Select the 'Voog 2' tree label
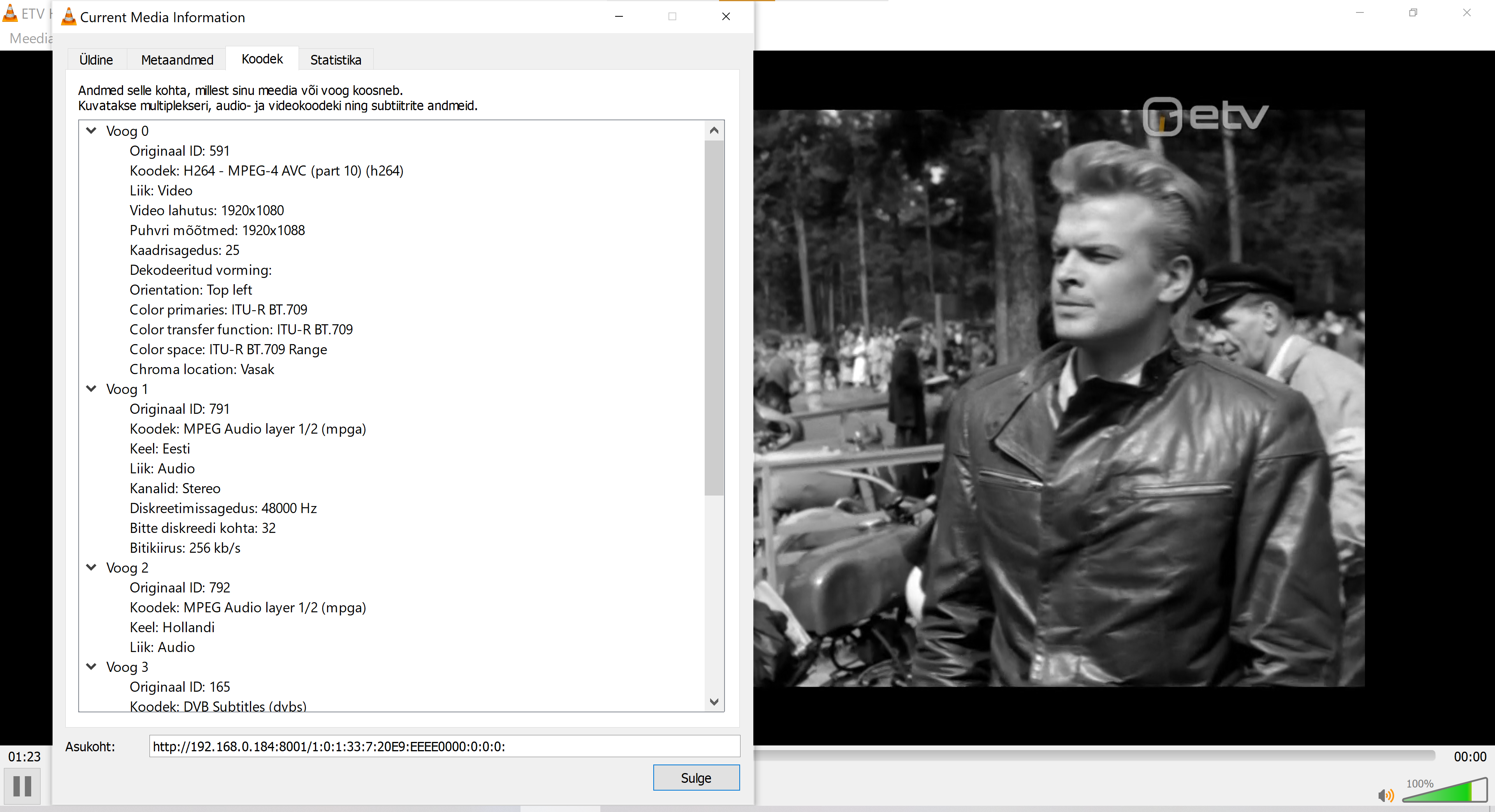This screenshot has width=1495, height=812. 127,568
